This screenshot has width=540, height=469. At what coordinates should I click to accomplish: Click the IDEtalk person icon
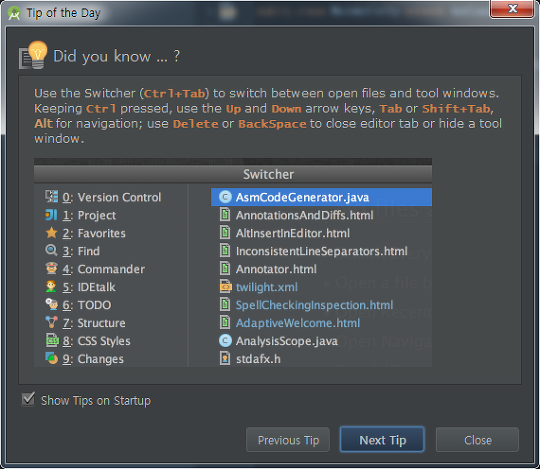coord(51,286)
